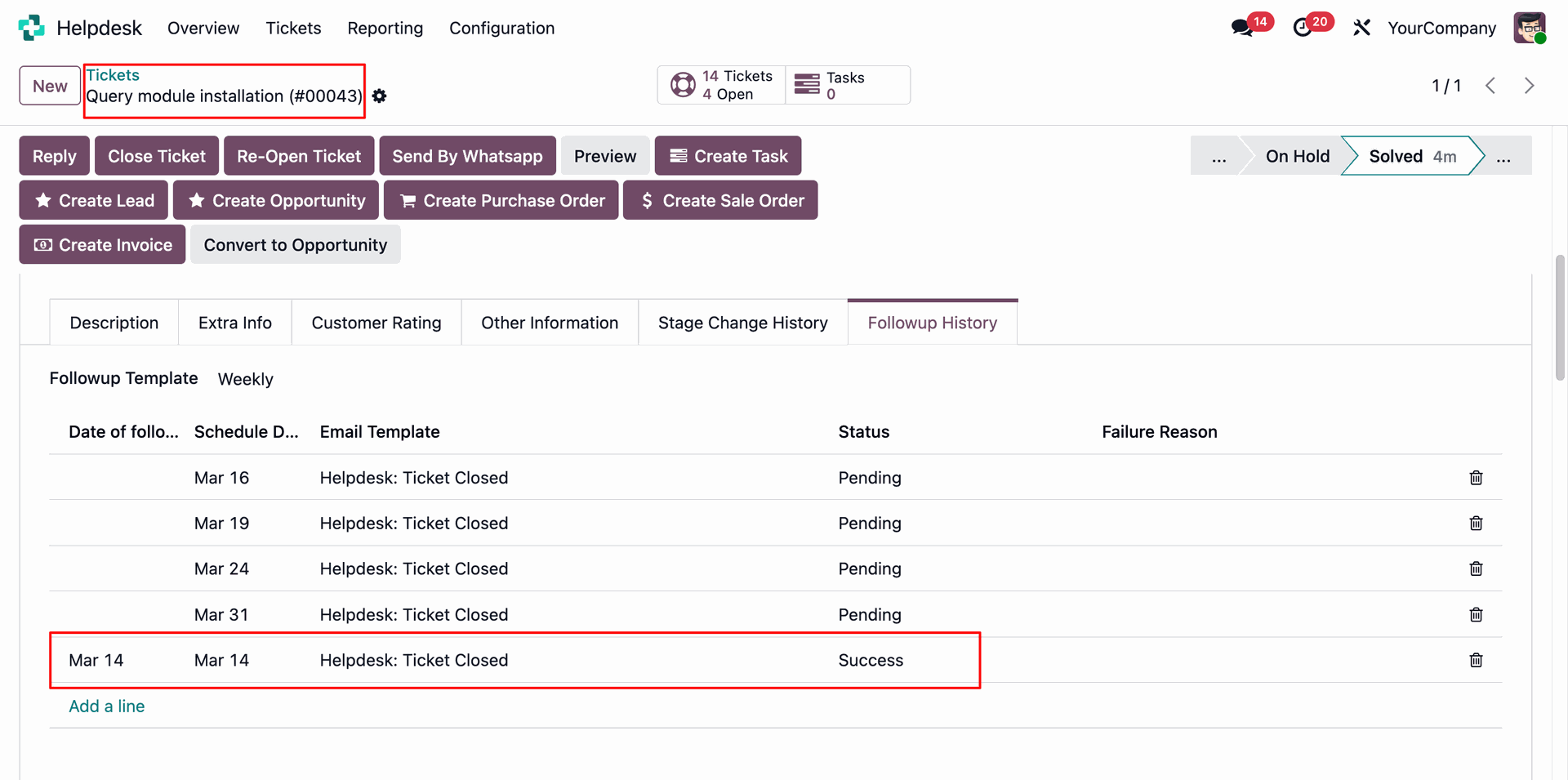Go to the previous record arrow
This screenshot has width=1568, height=780.
(x=1490, y=86)
